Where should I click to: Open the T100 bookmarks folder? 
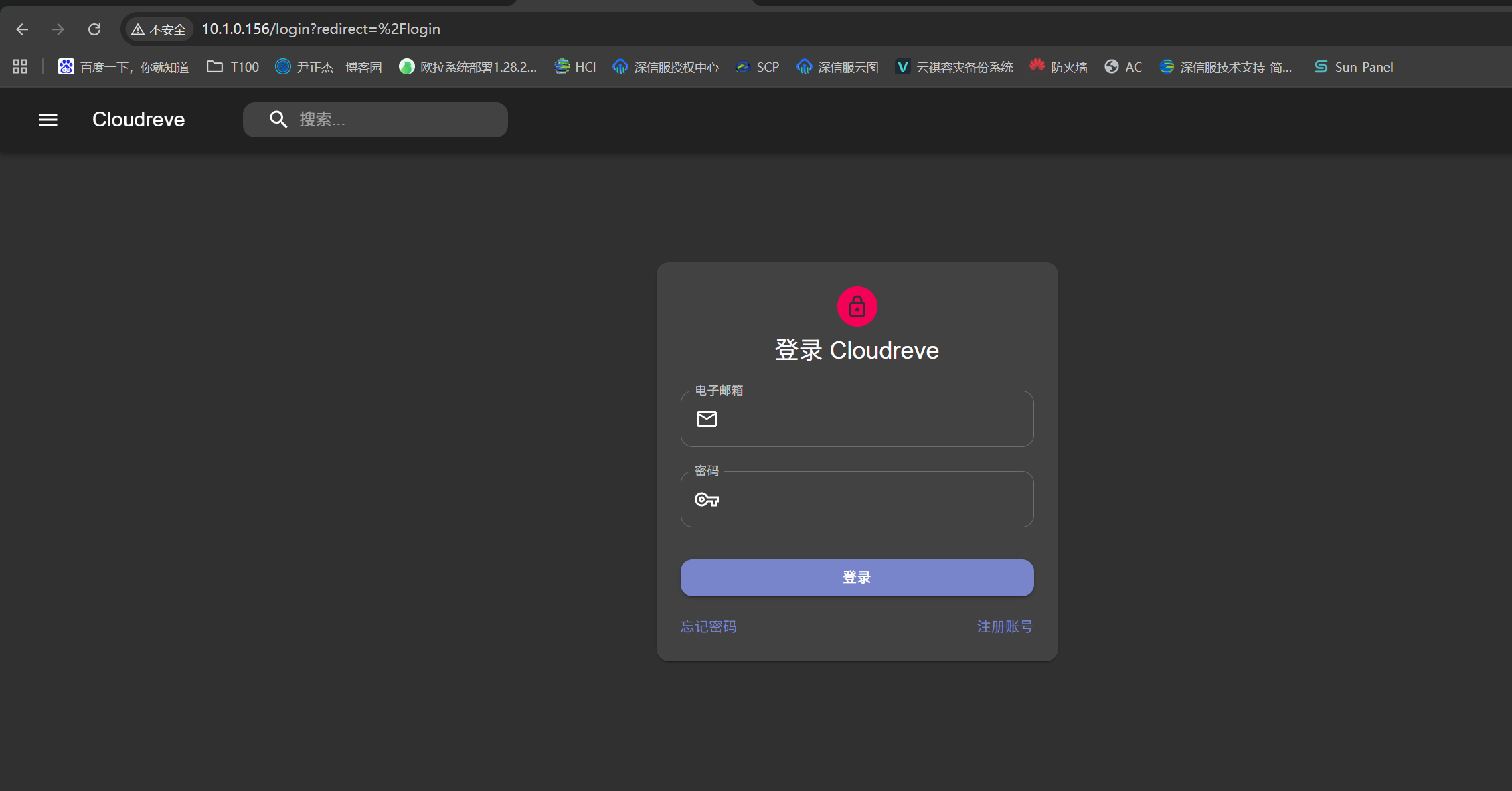(233, 67)
